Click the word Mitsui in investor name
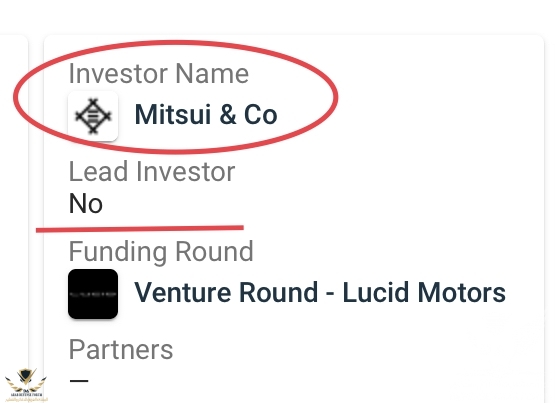Image resolution: width=555 pixels, height=403 pixels. (172, 115)
